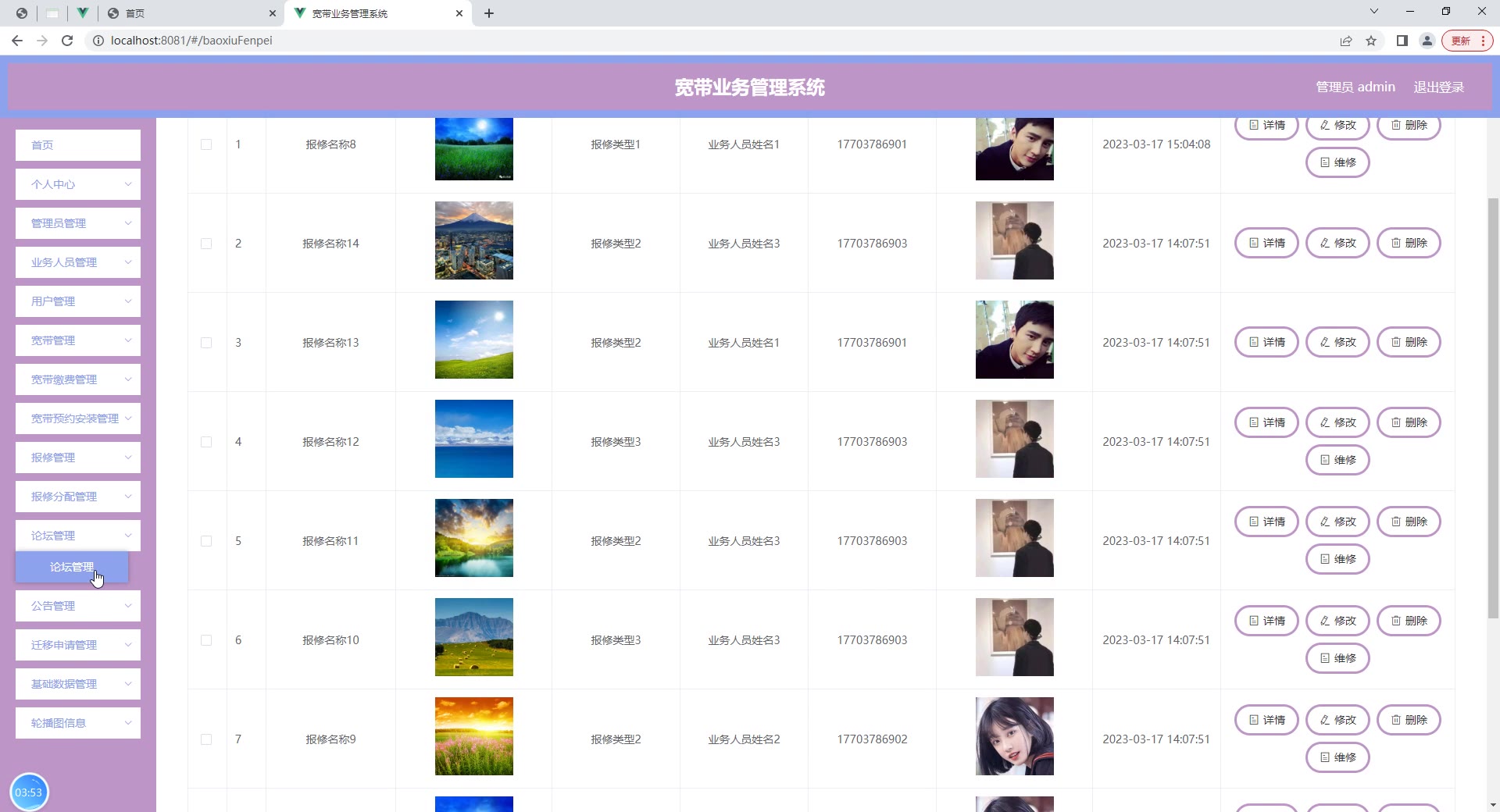The image size is (1500, 812).
Task: Click 退出登录 link in header
Action: (1438, 87)
